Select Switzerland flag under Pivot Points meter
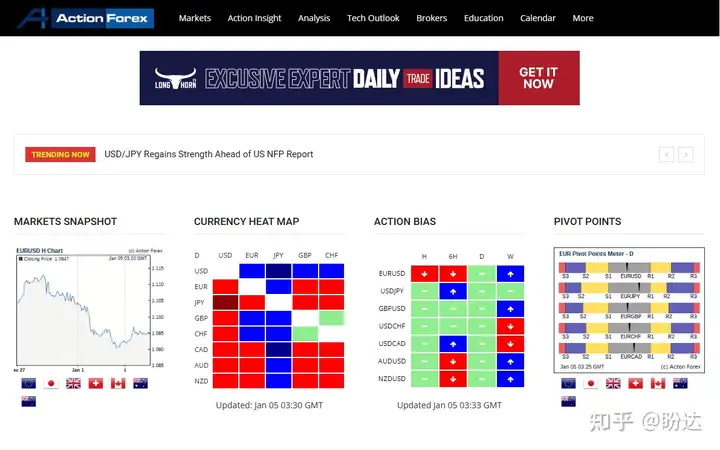Screen dimensions: 720x450 point(636,383)
